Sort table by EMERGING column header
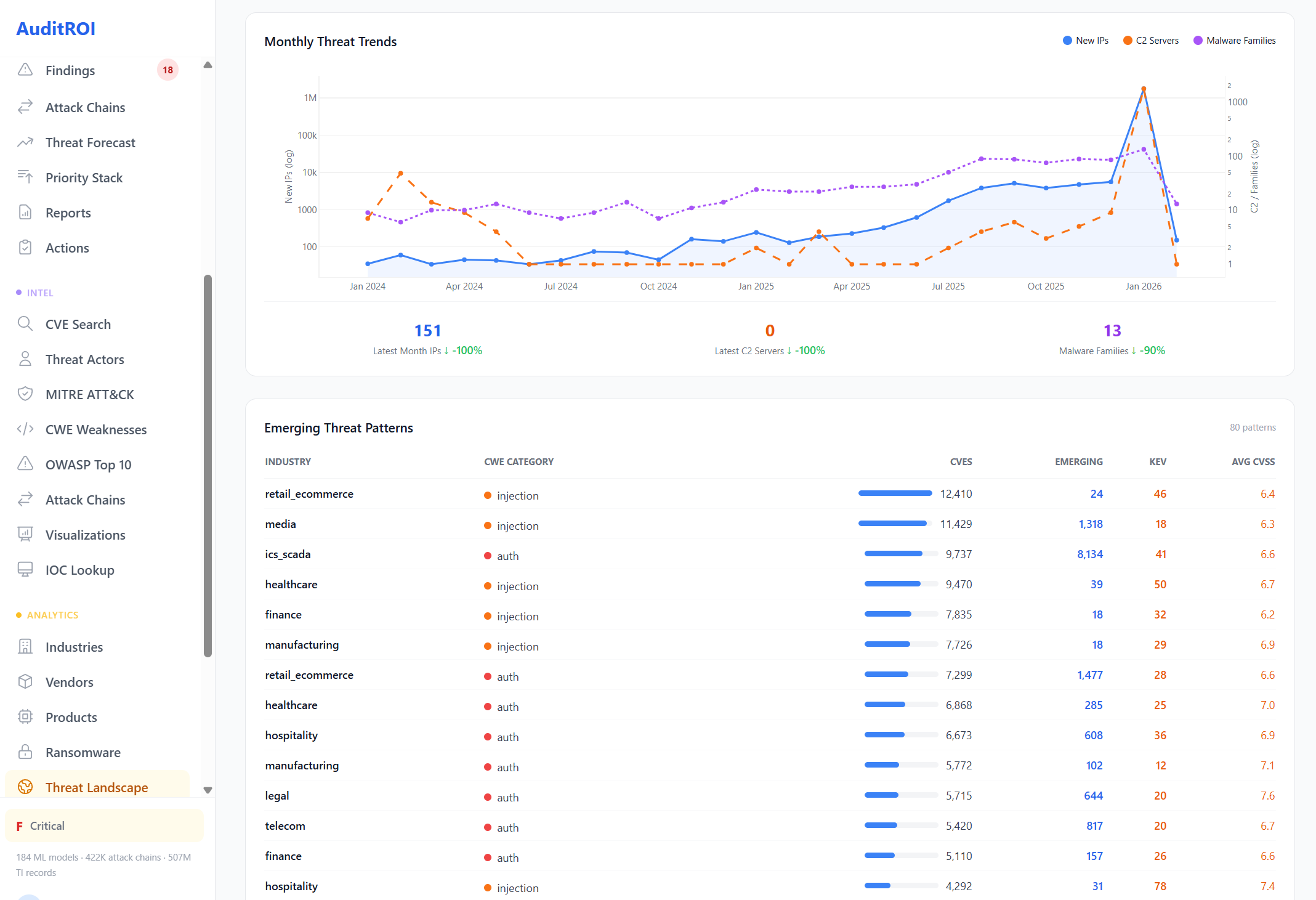This screenshot has height=900, width=1316. 1079,461
